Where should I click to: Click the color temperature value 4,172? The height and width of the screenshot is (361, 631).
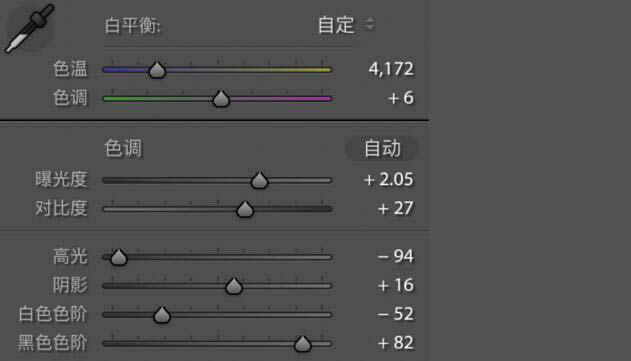[391, 69]
